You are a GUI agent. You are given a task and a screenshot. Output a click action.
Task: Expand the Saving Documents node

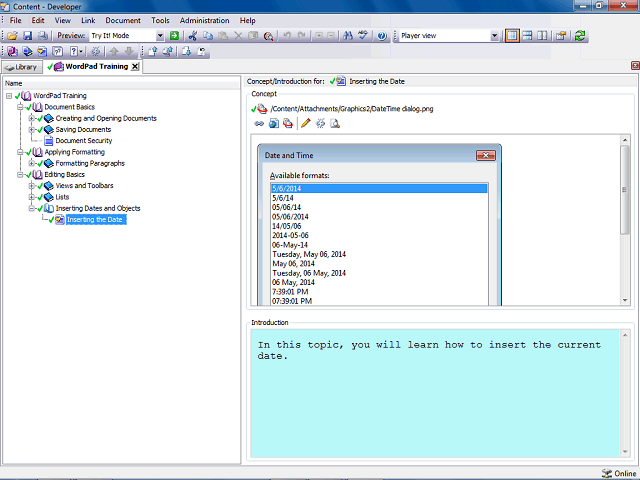31,129
